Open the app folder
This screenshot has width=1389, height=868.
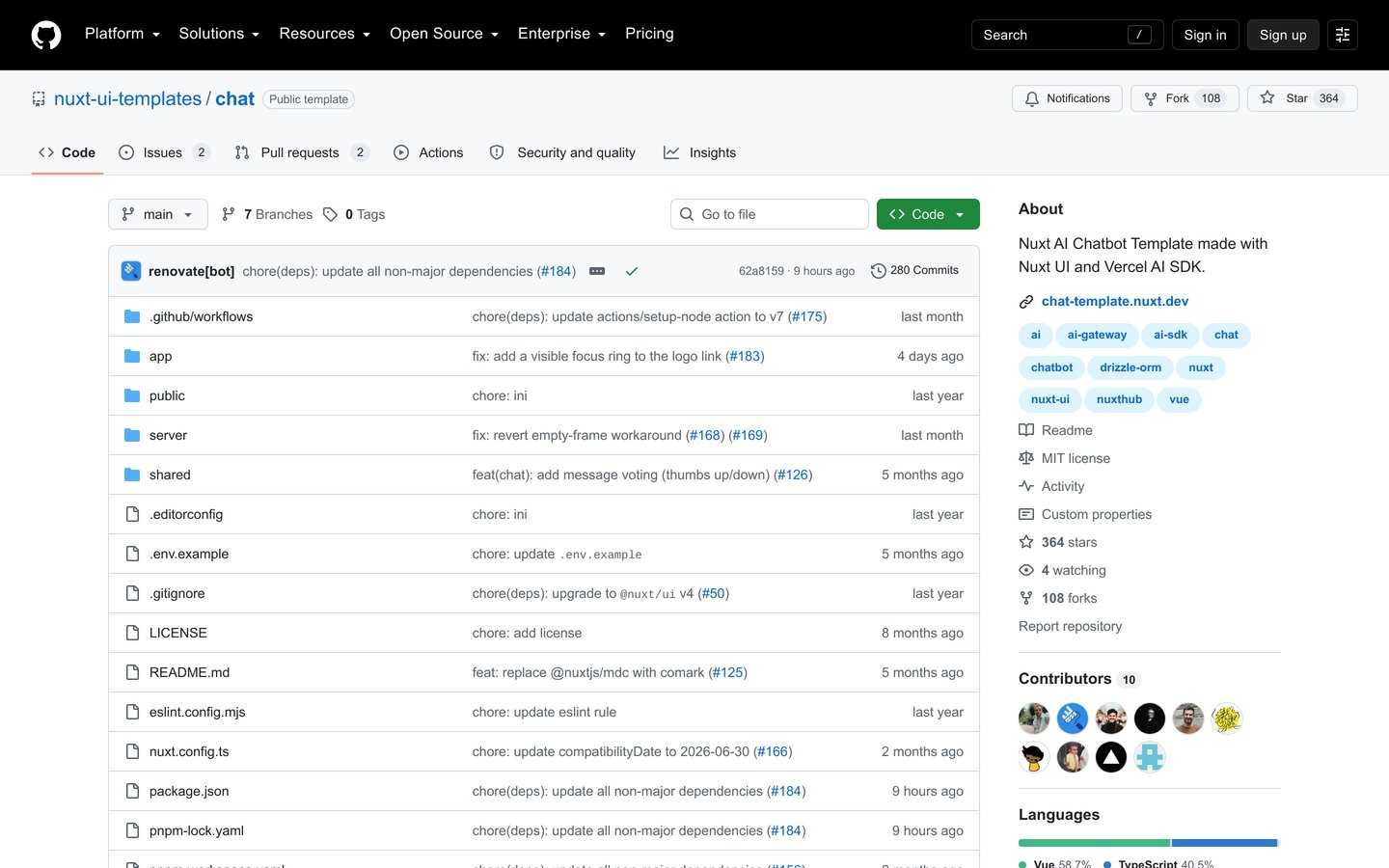click(x=160, y=356)
